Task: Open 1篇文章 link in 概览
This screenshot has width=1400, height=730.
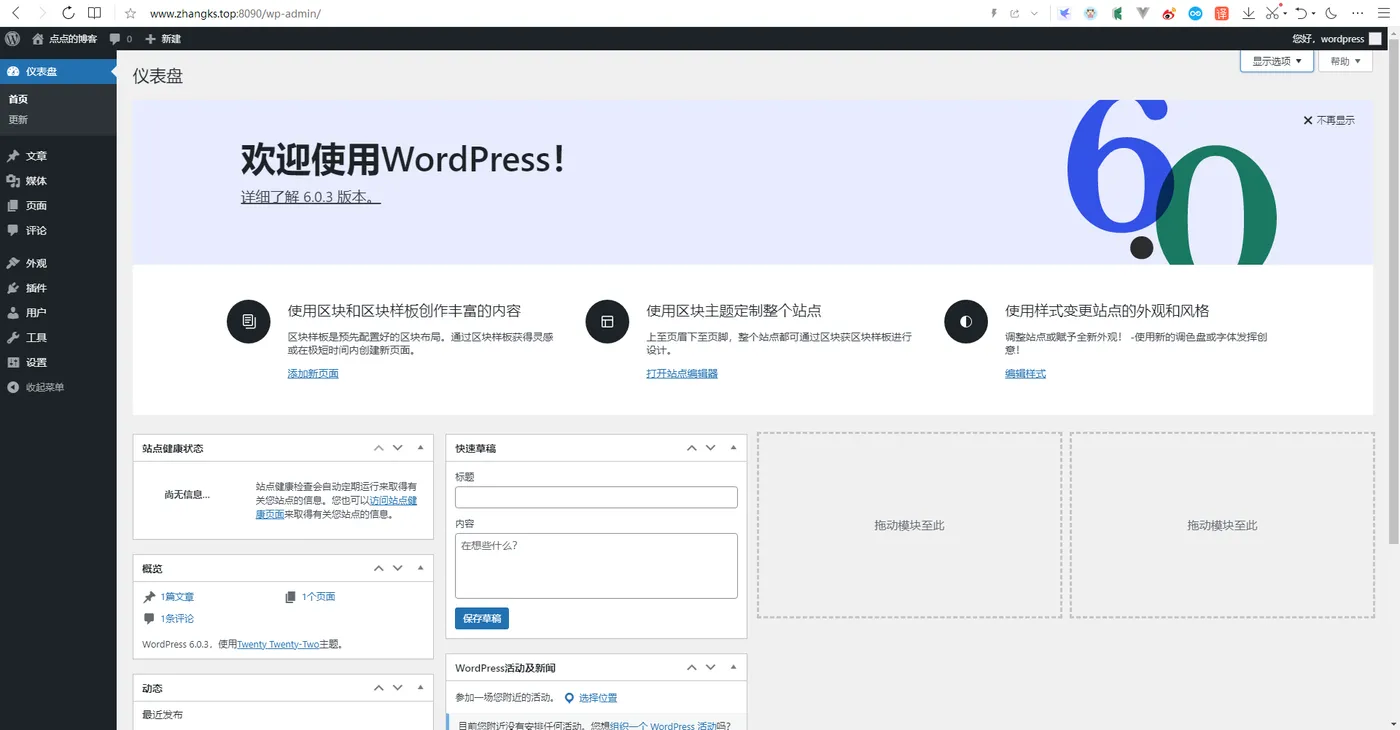Action: pyautogui.click(x=177, y=597)
